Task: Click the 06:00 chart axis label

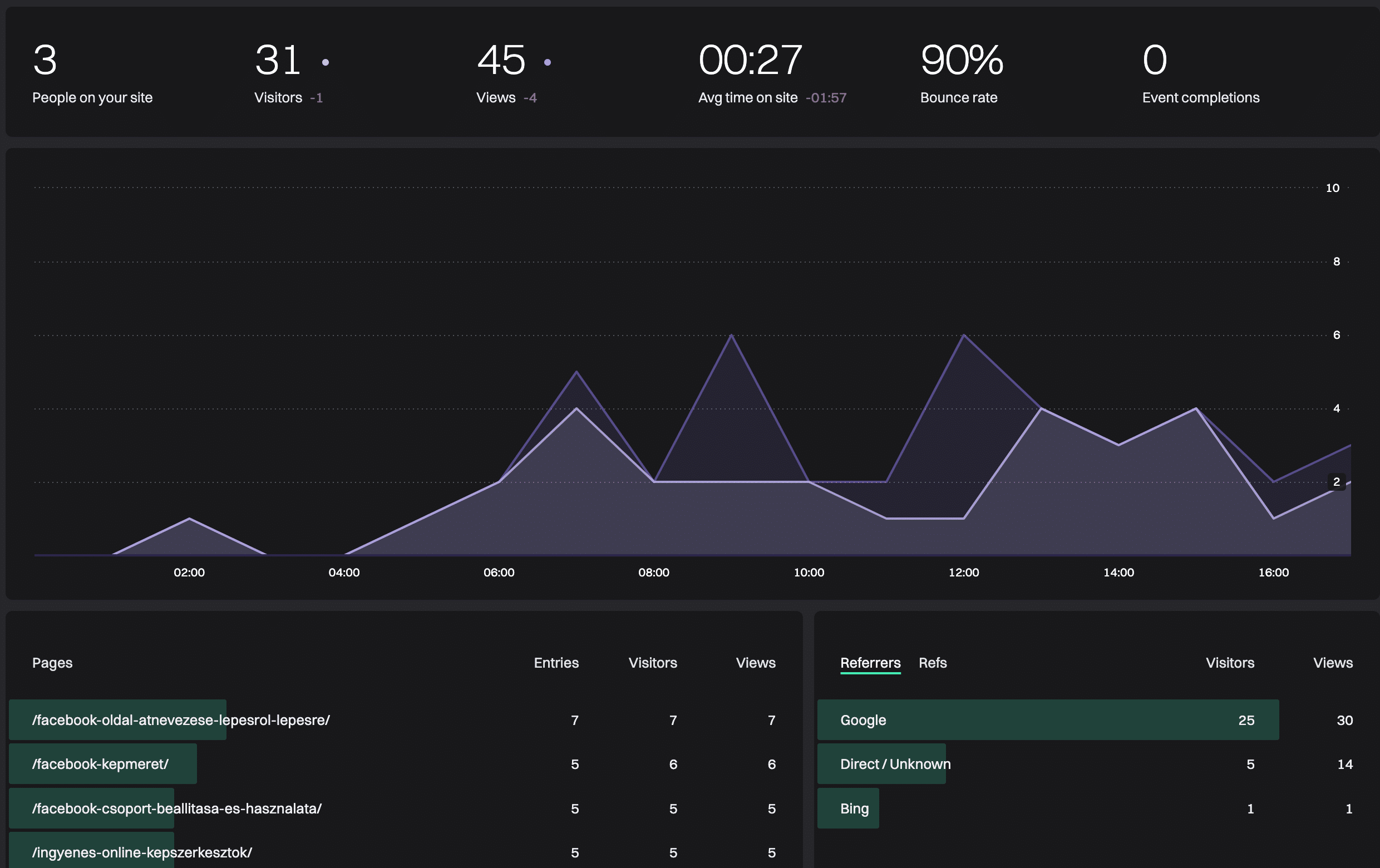Action: pos(499,573)
